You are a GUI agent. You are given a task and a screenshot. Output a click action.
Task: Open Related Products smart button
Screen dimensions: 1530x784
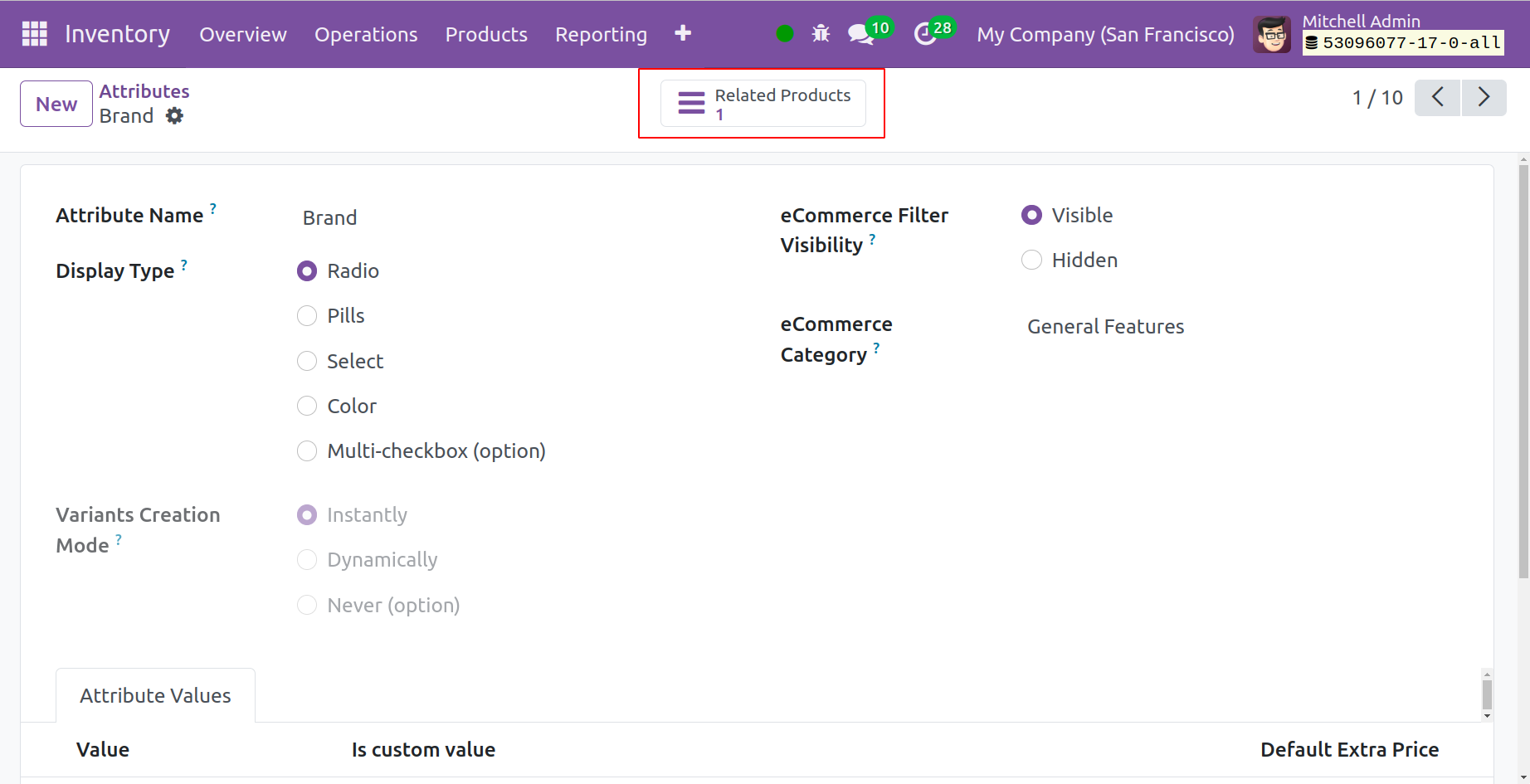pyautogui.click(x=763, y=104)
